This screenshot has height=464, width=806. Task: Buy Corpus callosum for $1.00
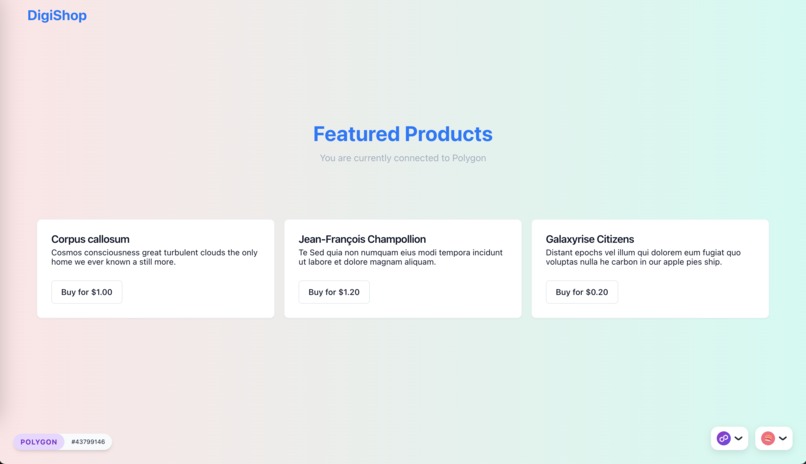[x=87, y=292]
